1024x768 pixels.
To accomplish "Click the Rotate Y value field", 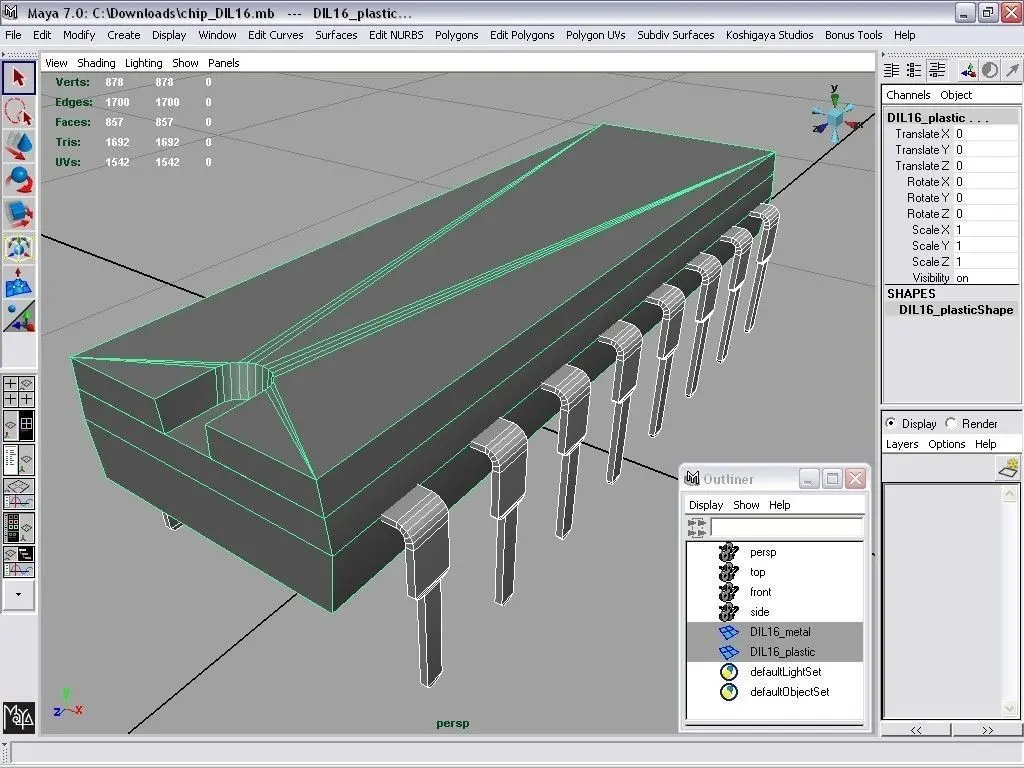I will [x=986, y=198].
